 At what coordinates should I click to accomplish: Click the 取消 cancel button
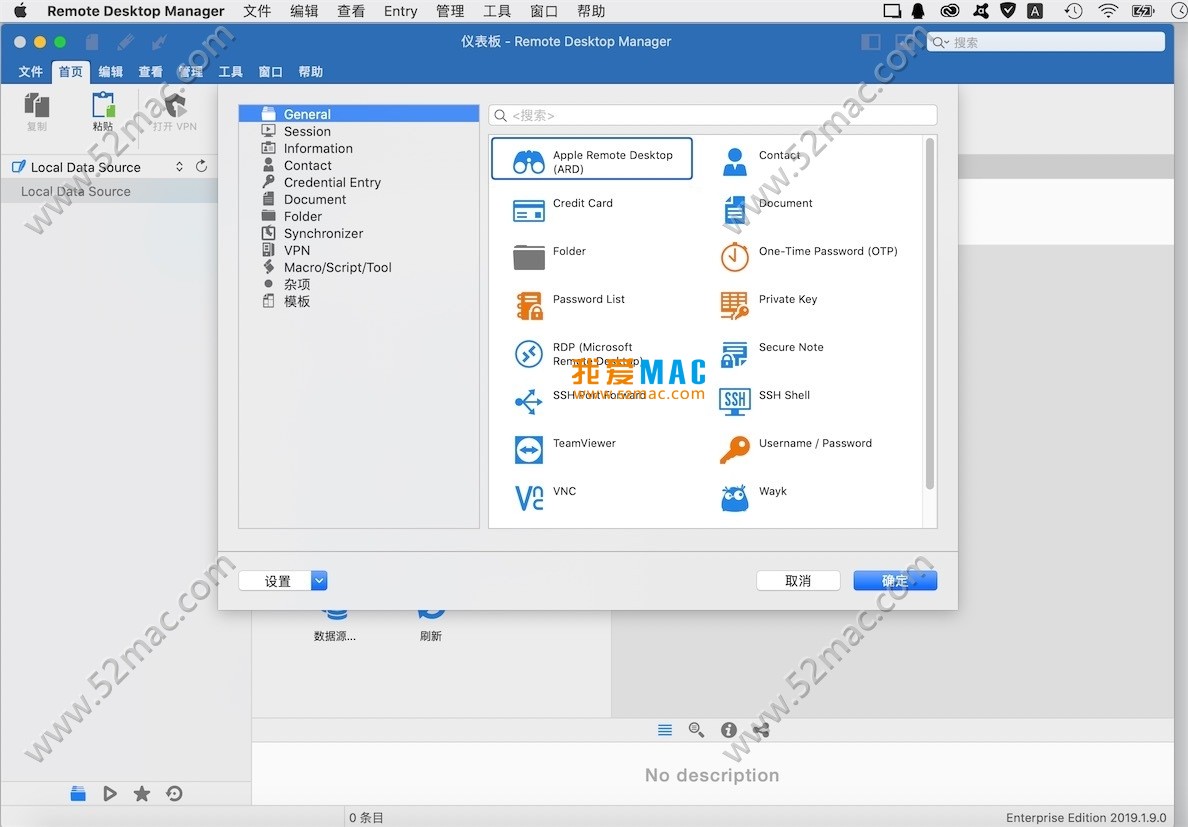797,581
